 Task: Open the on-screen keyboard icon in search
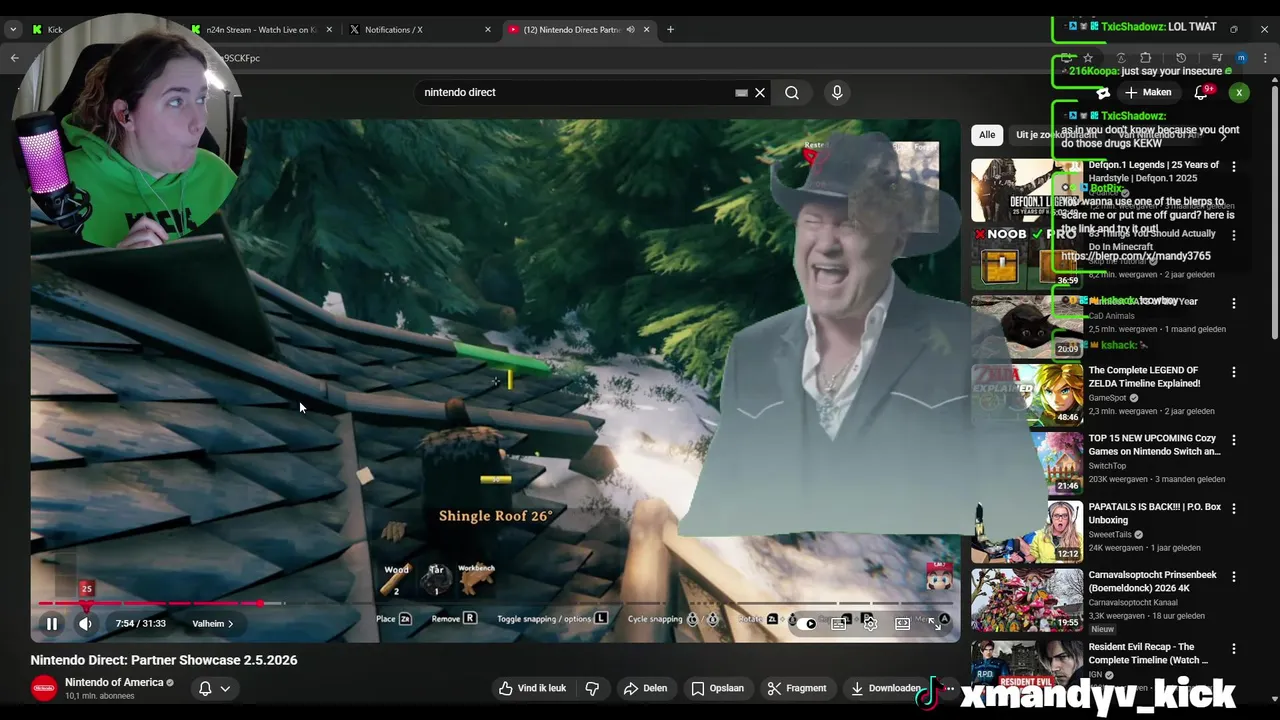[x=741, y=93]
